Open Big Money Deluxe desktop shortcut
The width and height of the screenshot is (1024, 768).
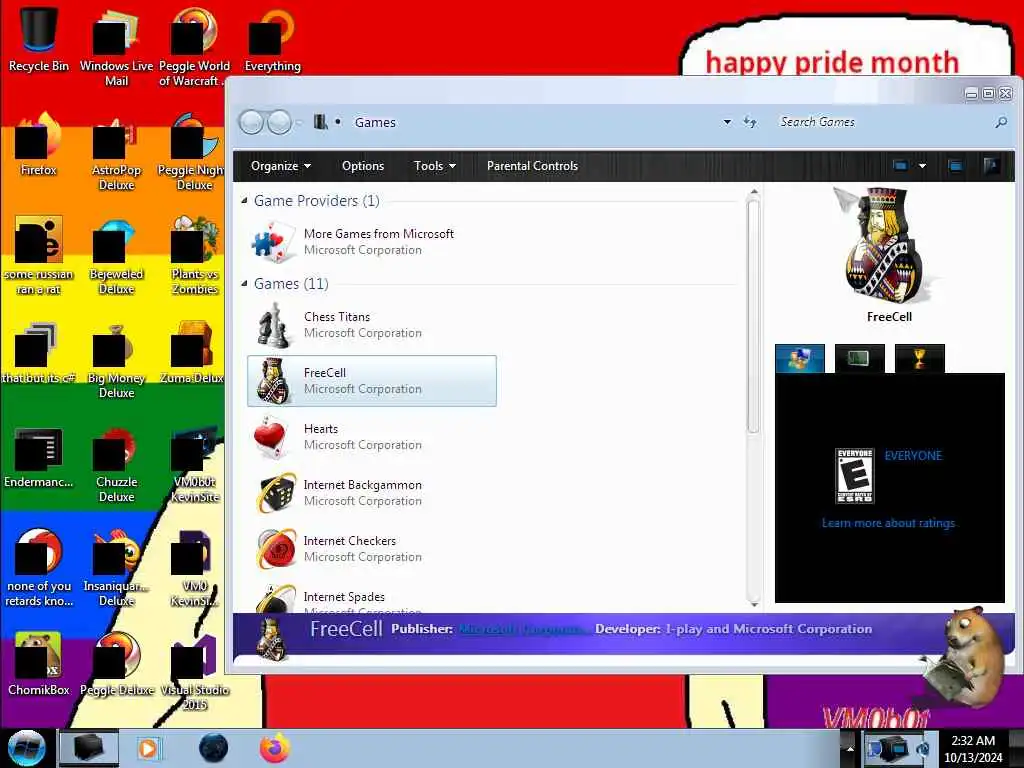116,360
